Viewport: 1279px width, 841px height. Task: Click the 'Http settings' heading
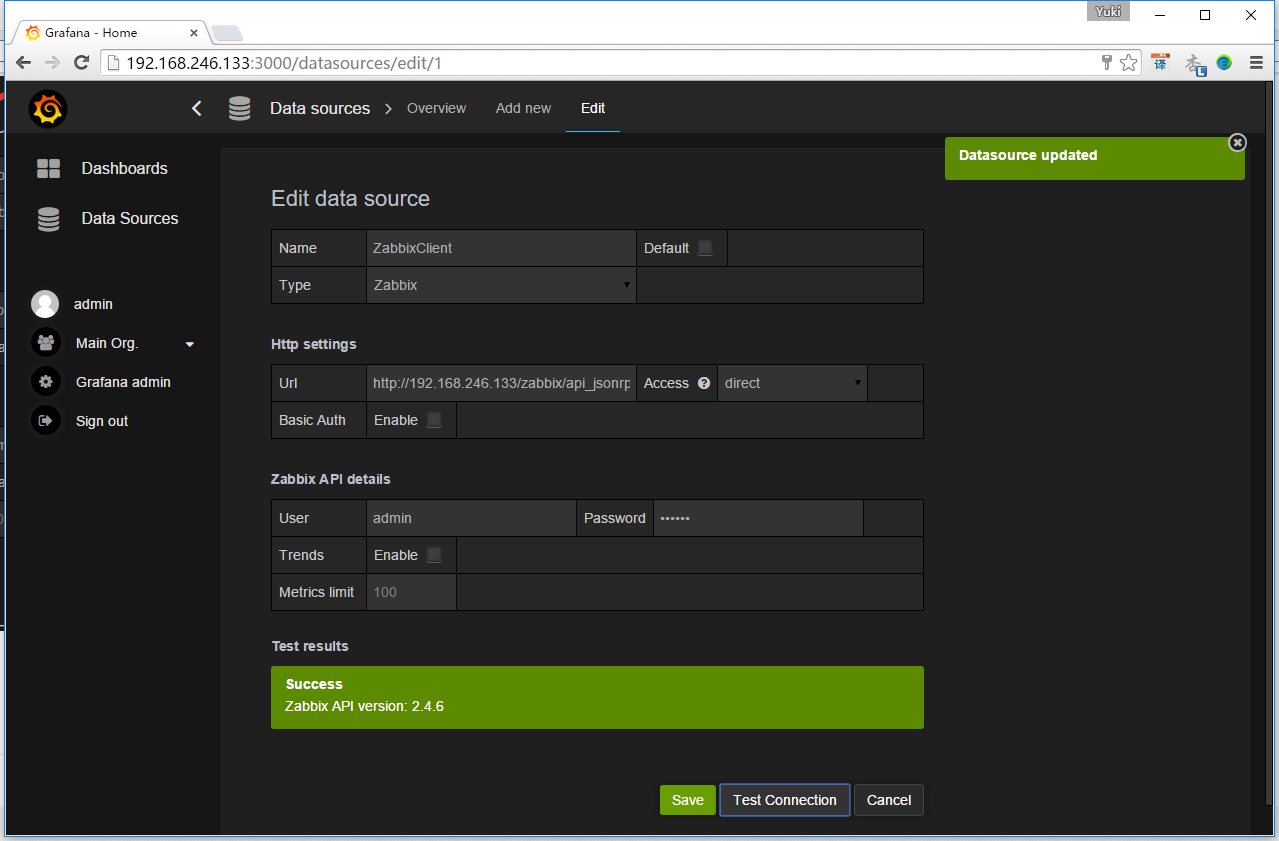tap(314, 344)
